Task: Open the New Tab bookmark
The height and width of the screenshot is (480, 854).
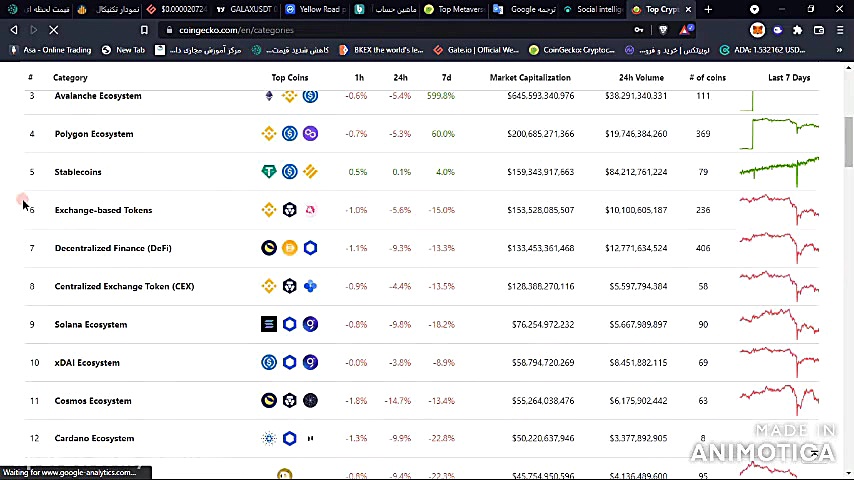Action: click(x=123, y=50)
